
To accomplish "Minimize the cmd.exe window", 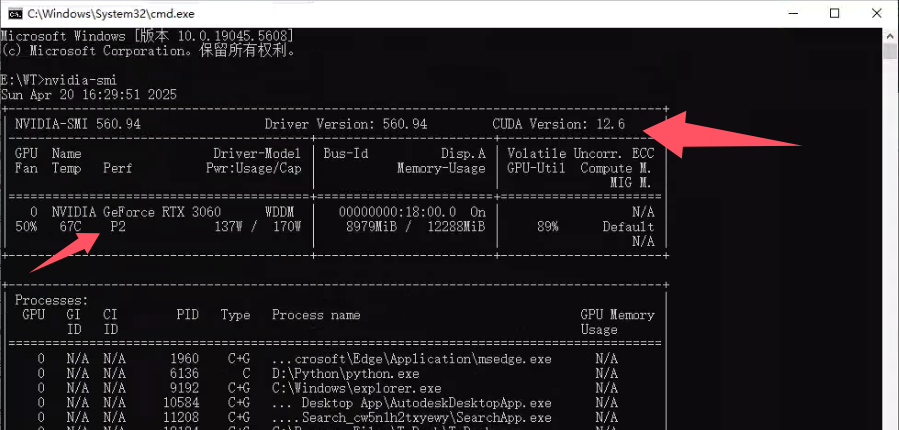I will (794, 13).
